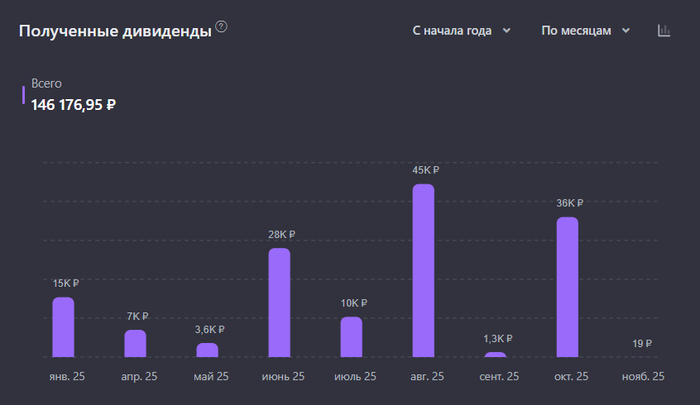Select the май 25 bar with 3,6K ₽
Image resolution: width=700 pixels, height=405 pixels.
click(207, 350)
